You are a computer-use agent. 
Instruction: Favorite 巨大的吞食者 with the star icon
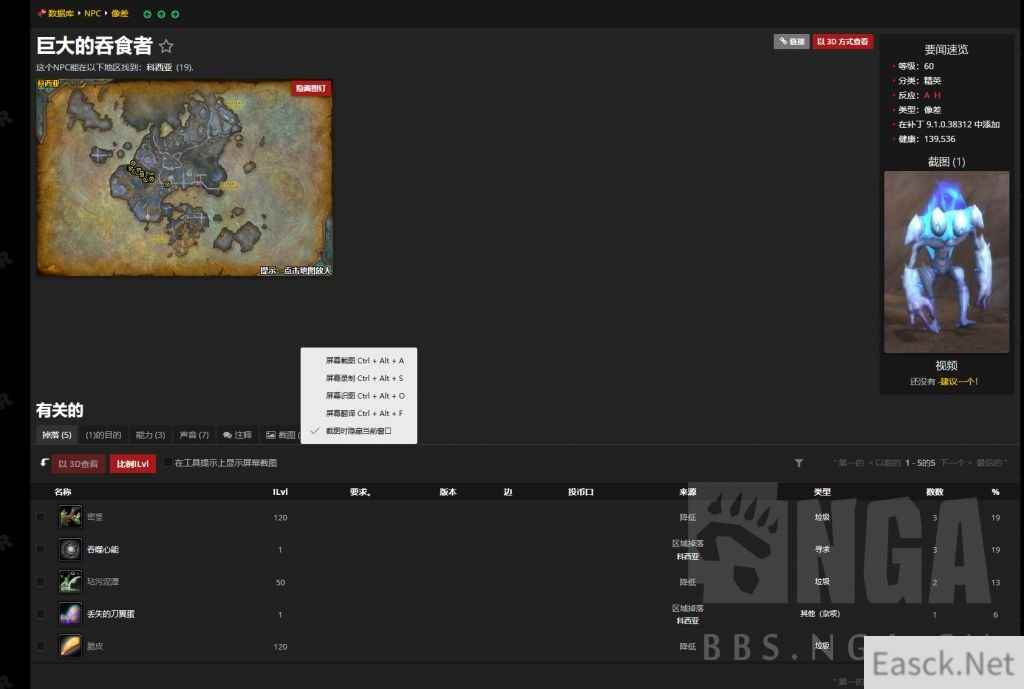pyautogui.click(x=166, y=46)
